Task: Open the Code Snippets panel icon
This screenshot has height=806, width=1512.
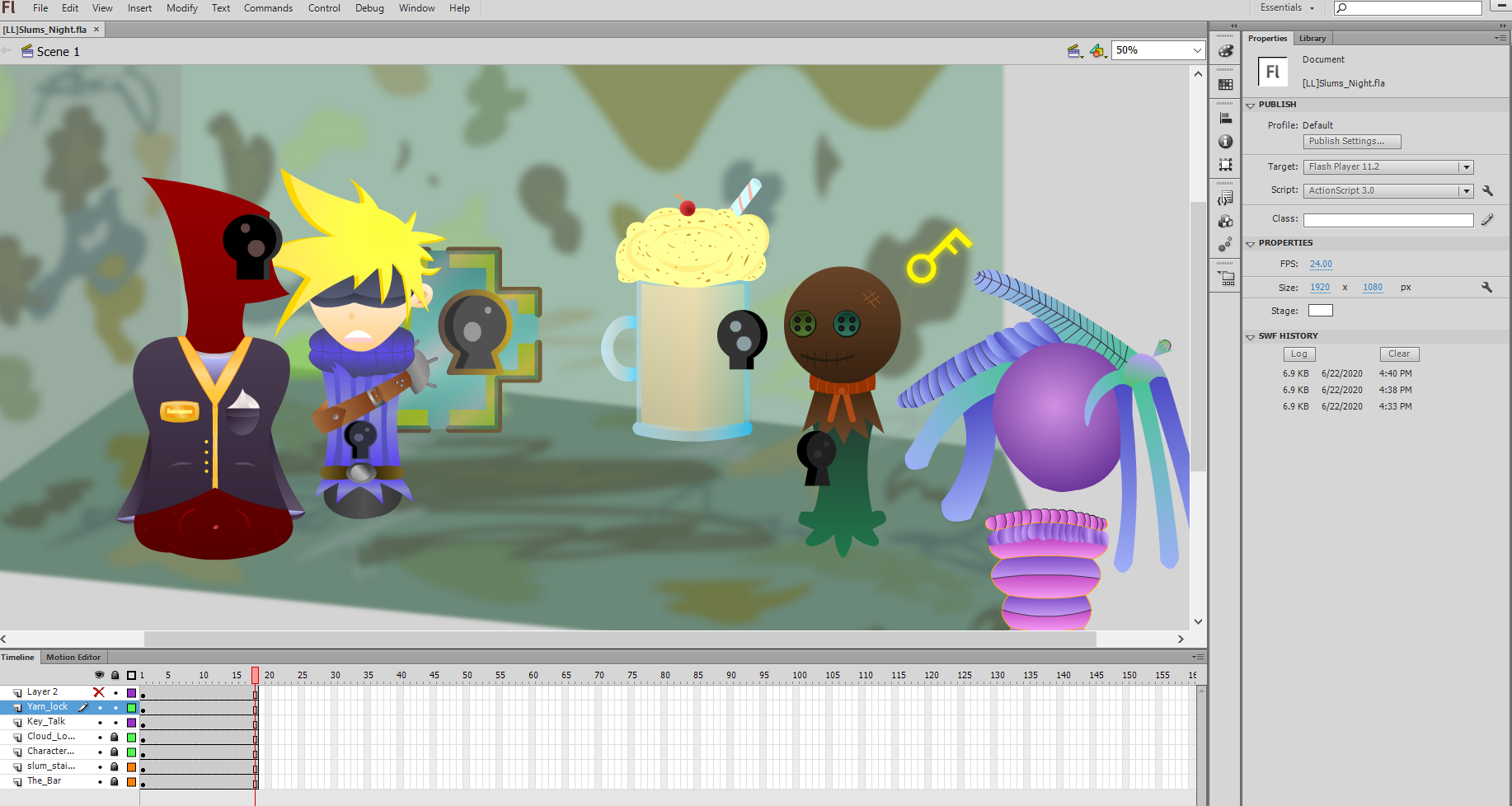Action: [1226, 198]
